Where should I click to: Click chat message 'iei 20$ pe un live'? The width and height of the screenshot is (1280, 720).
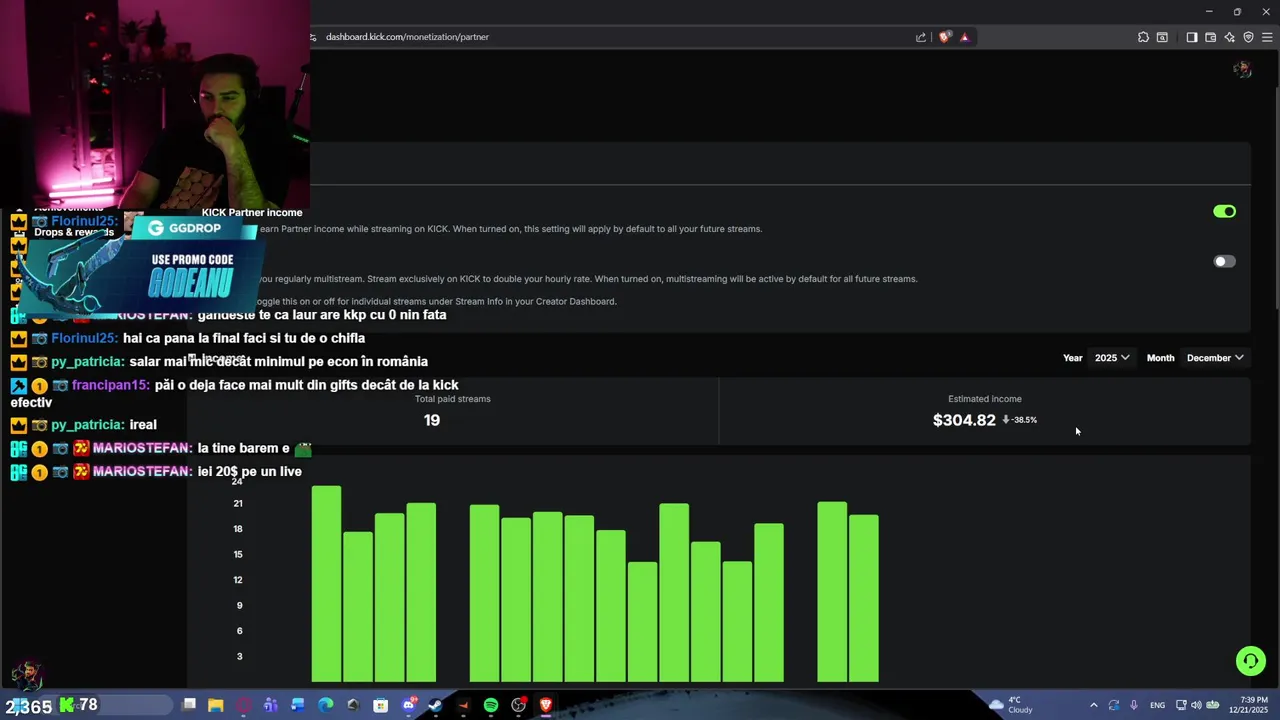250,471
